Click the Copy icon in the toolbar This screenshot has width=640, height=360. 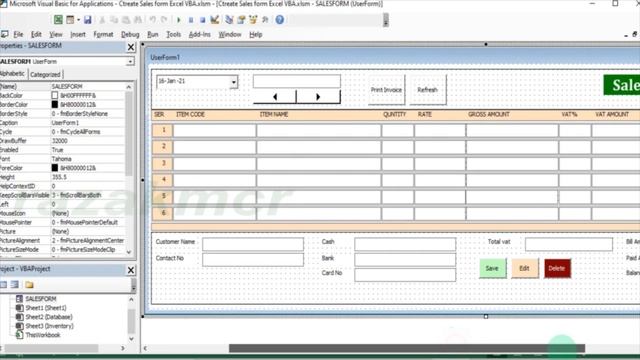click(x=114, y=20)
